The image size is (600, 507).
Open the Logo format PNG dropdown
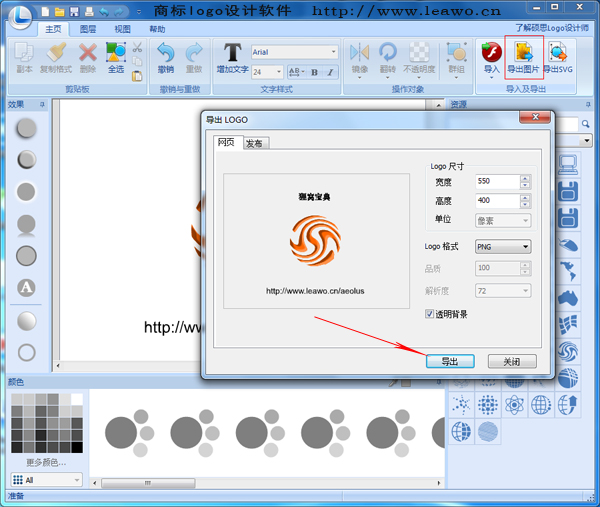503,247
